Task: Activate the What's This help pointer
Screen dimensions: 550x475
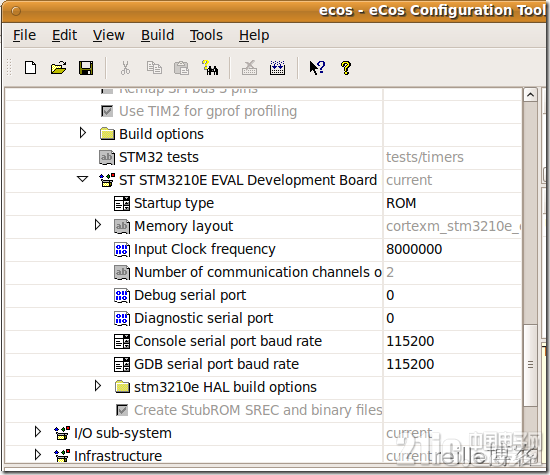Action: (x=317, y=67)
